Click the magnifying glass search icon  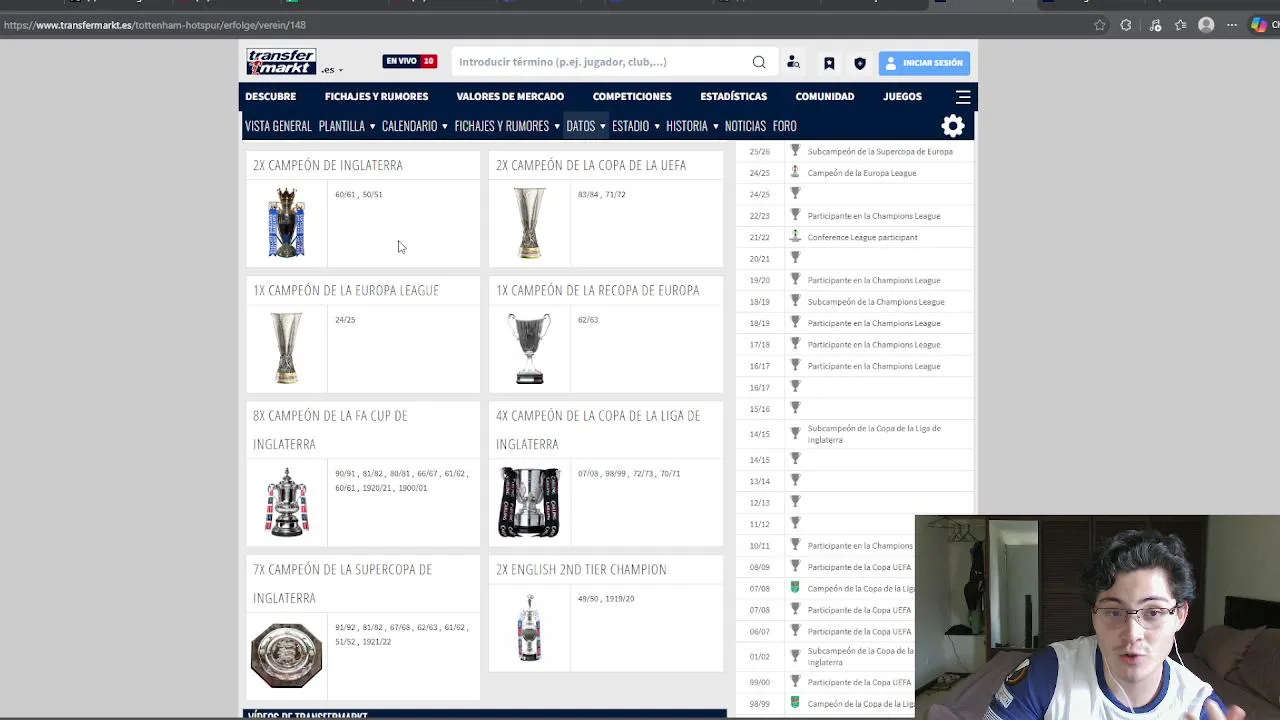pyautogui.click(x=759, y=62)
